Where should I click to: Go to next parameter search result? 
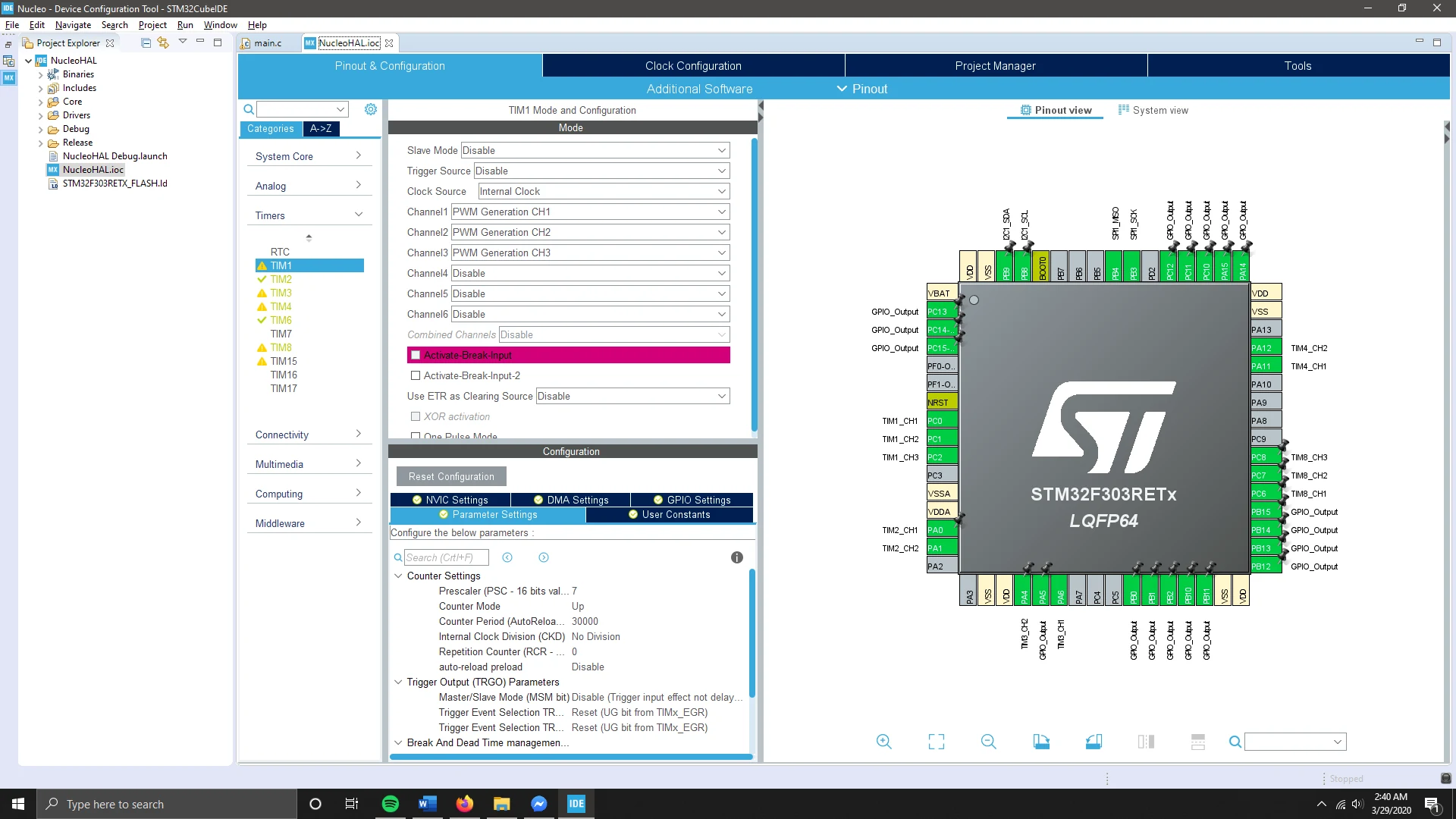tap(544, 557)
